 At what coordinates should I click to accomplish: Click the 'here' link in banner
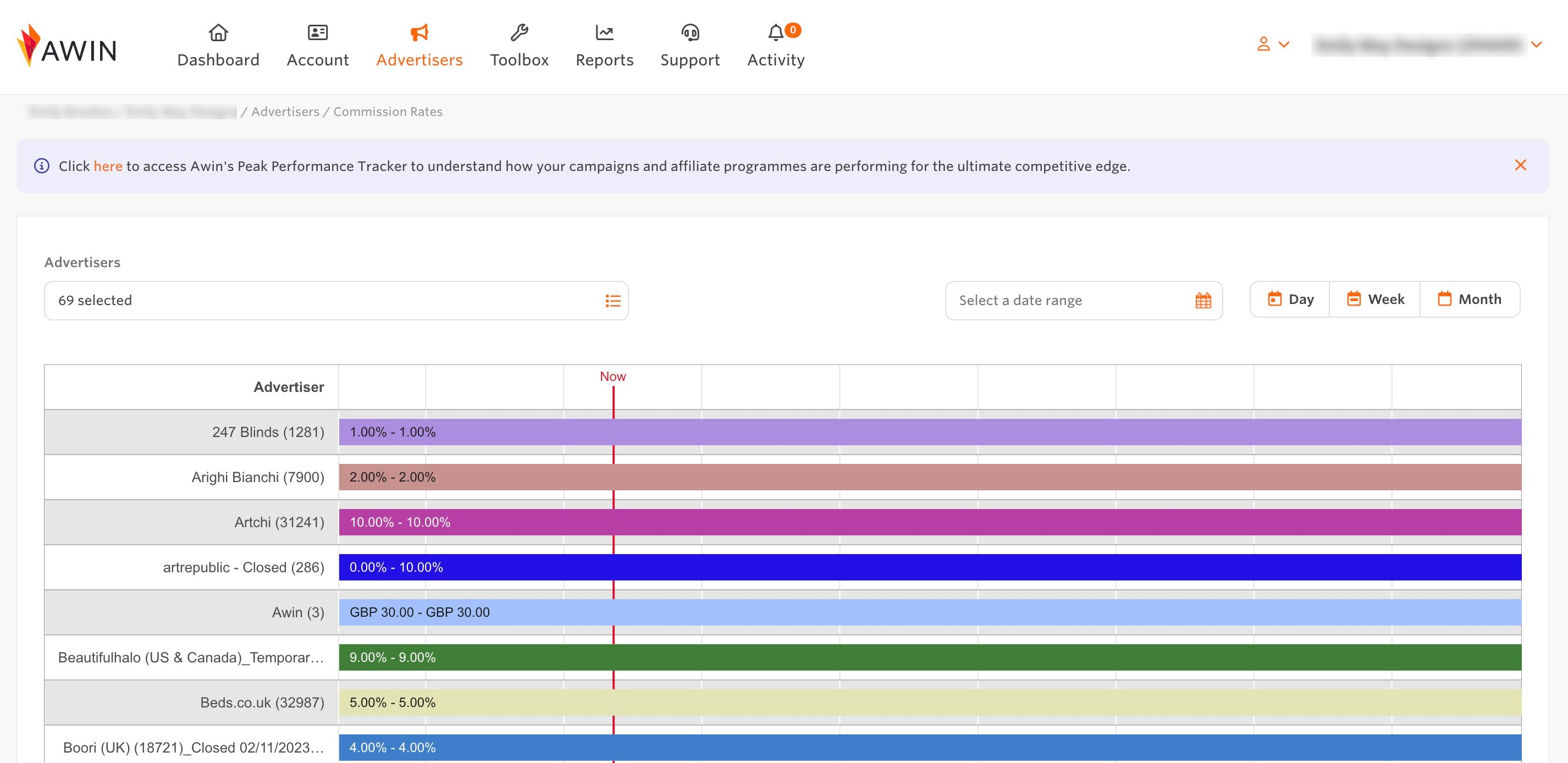(x=108, y=166)
